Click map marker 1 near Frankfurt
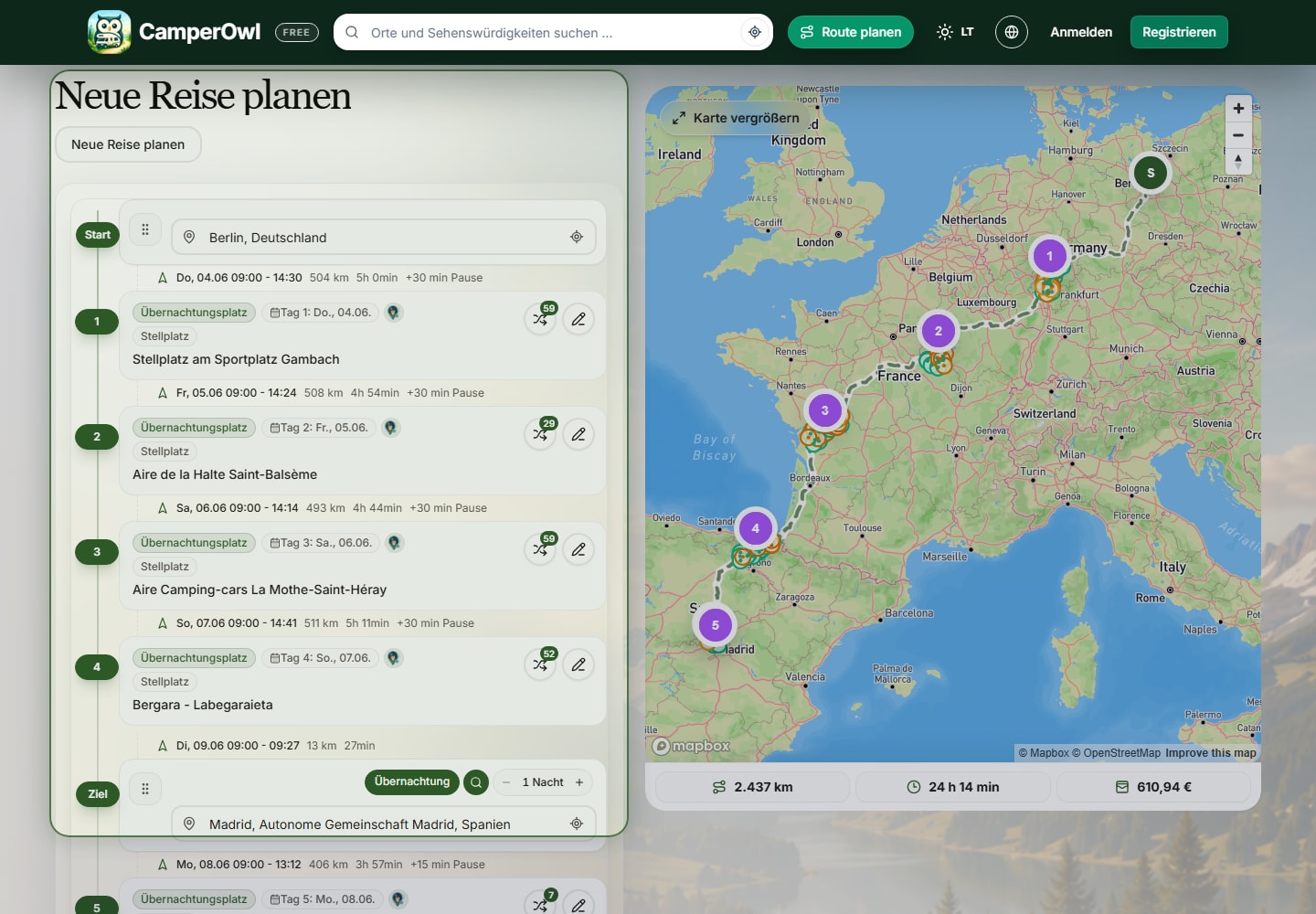This screenshot has width=1316, height=914. tap(1049, 256)
